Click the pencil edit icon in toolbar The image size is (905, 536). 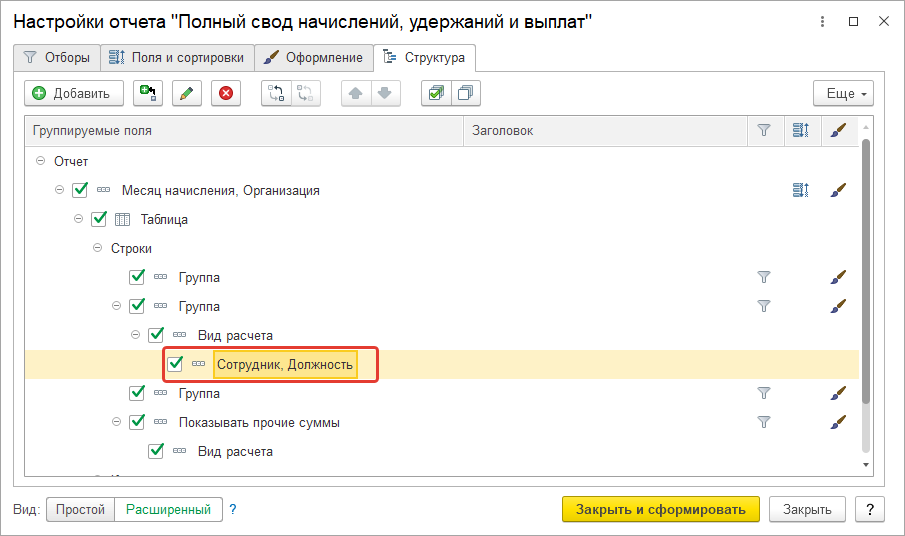(x=186, y=93)
